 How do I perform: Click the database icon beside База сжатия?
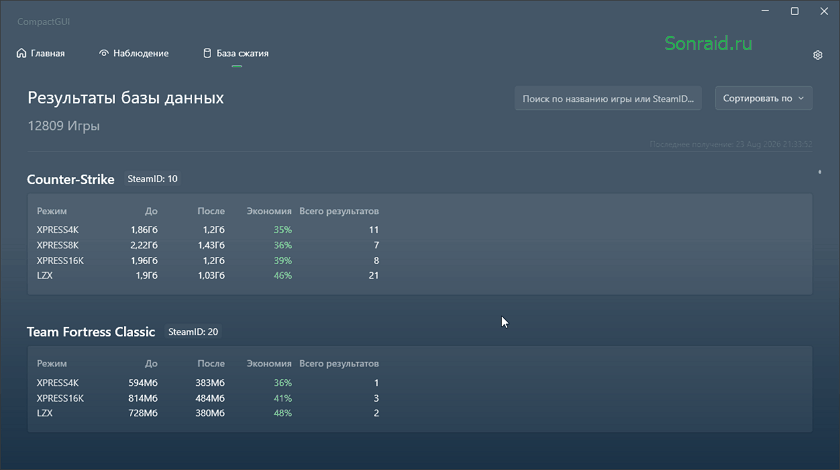point(207,53)
